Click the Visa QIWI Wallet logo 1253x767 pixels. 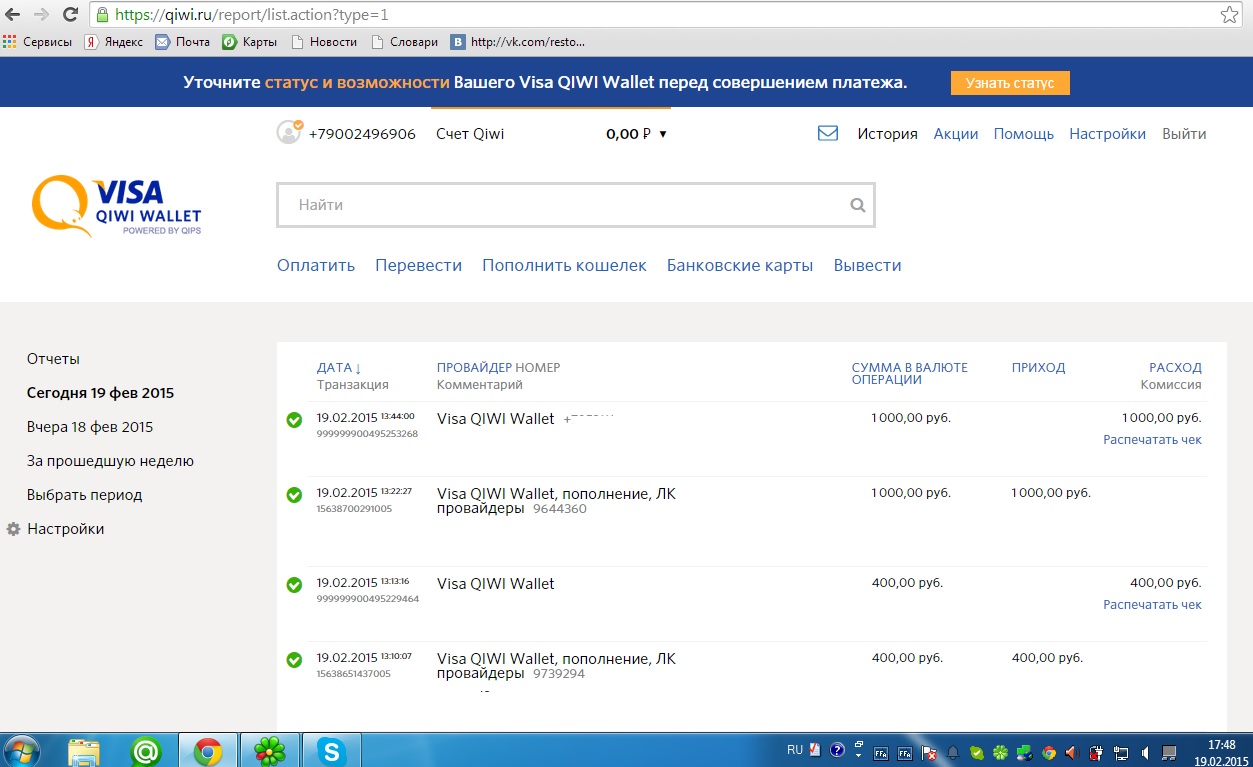(x=116, y=206)
